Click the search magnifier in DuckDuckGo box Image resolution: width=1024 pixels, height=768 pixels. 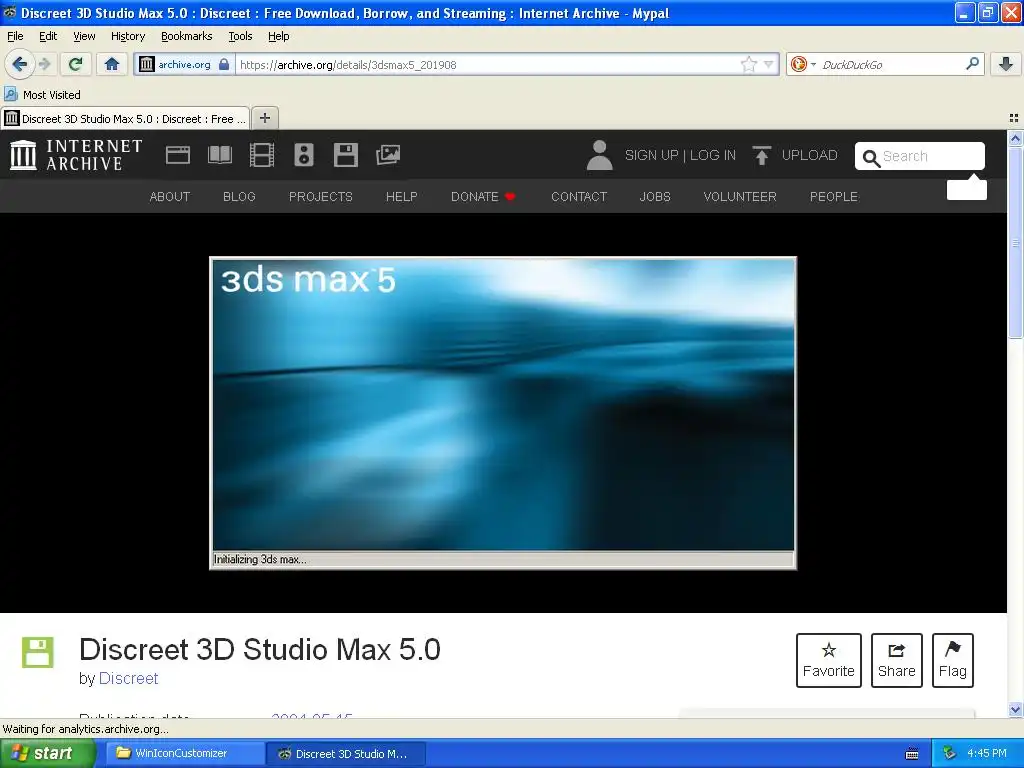(x=972, y=64)
